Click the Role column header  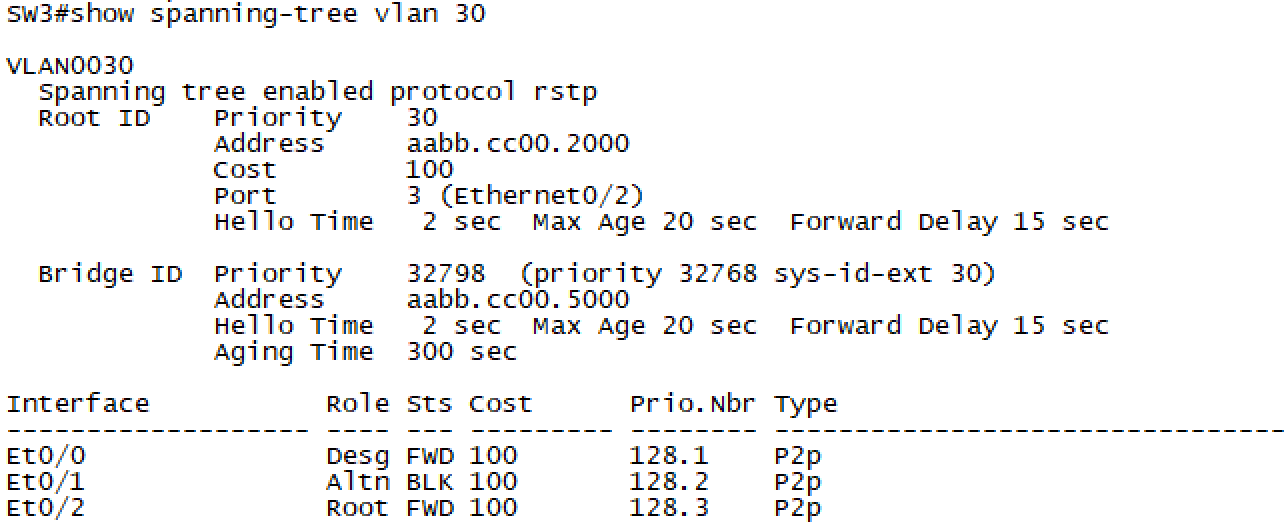[357, 404]
